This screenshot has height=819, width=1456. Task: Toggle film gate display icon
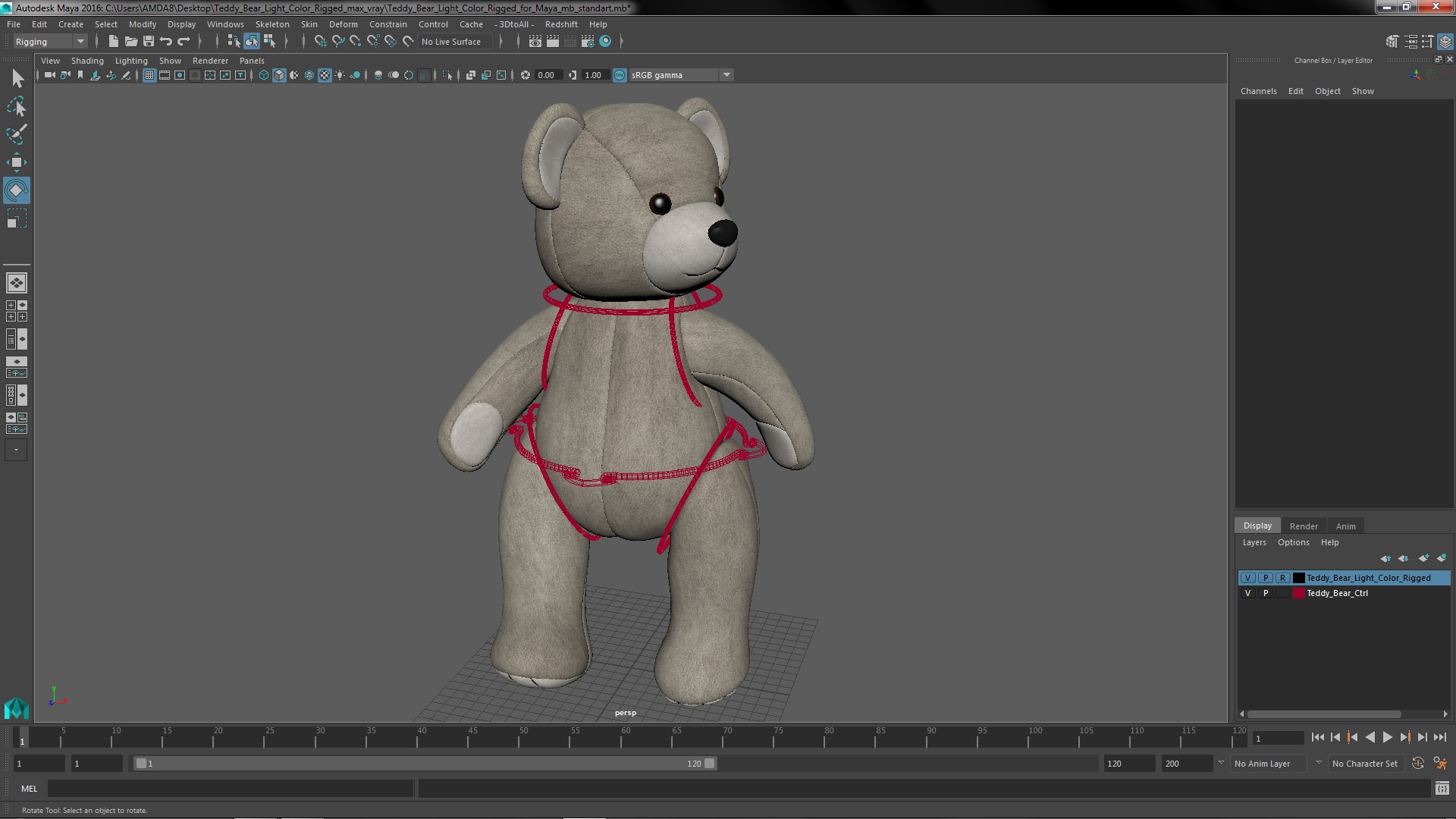(165, 75)
